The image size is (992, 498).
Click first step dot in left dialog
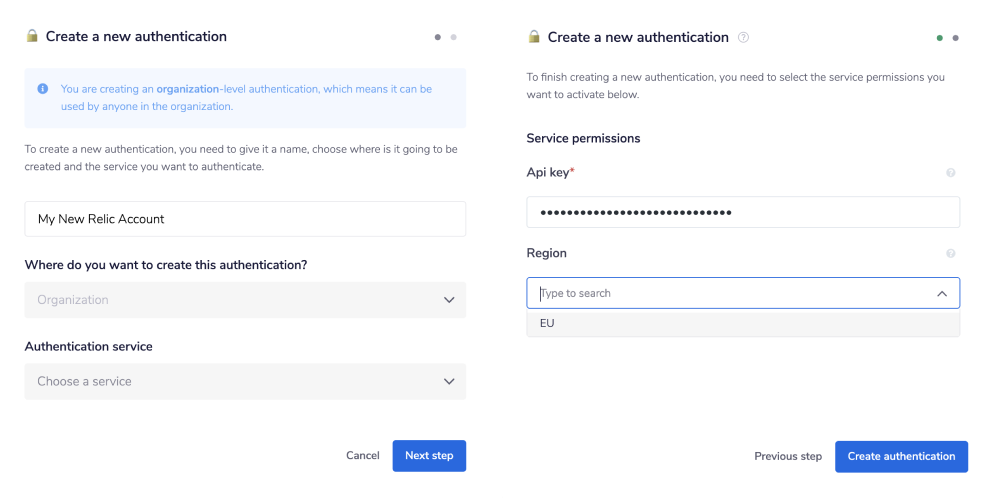pyautogui.click(x=438, y=37)
